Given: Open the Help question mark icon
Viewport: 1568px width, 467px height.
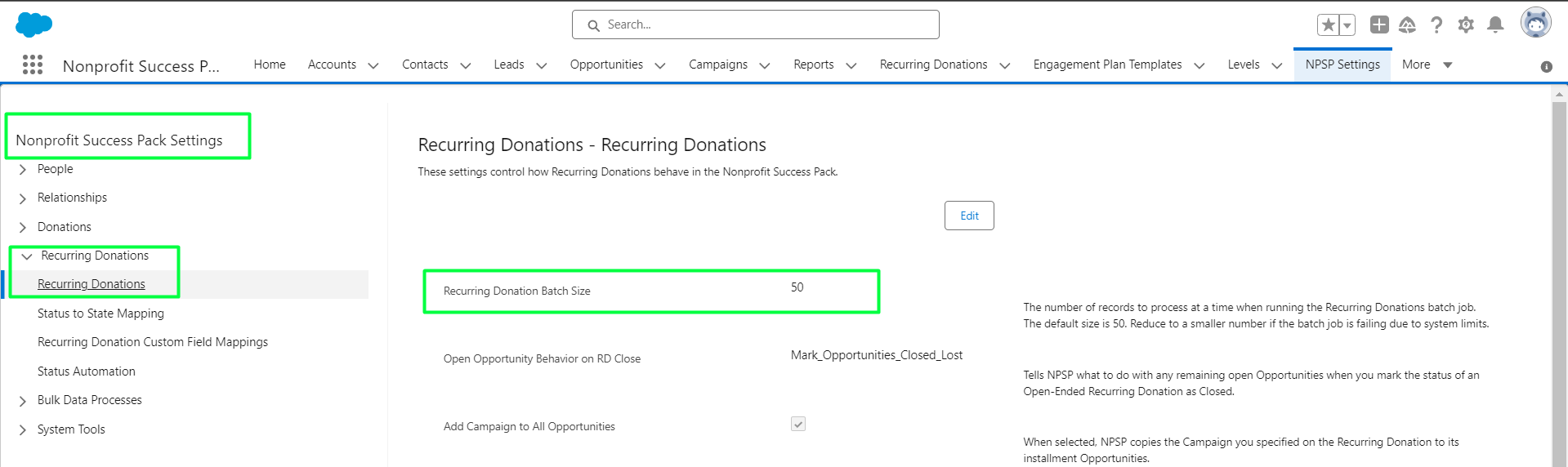Looking at the screenshot, I should pyautogui.click(x=1436, y=25).
